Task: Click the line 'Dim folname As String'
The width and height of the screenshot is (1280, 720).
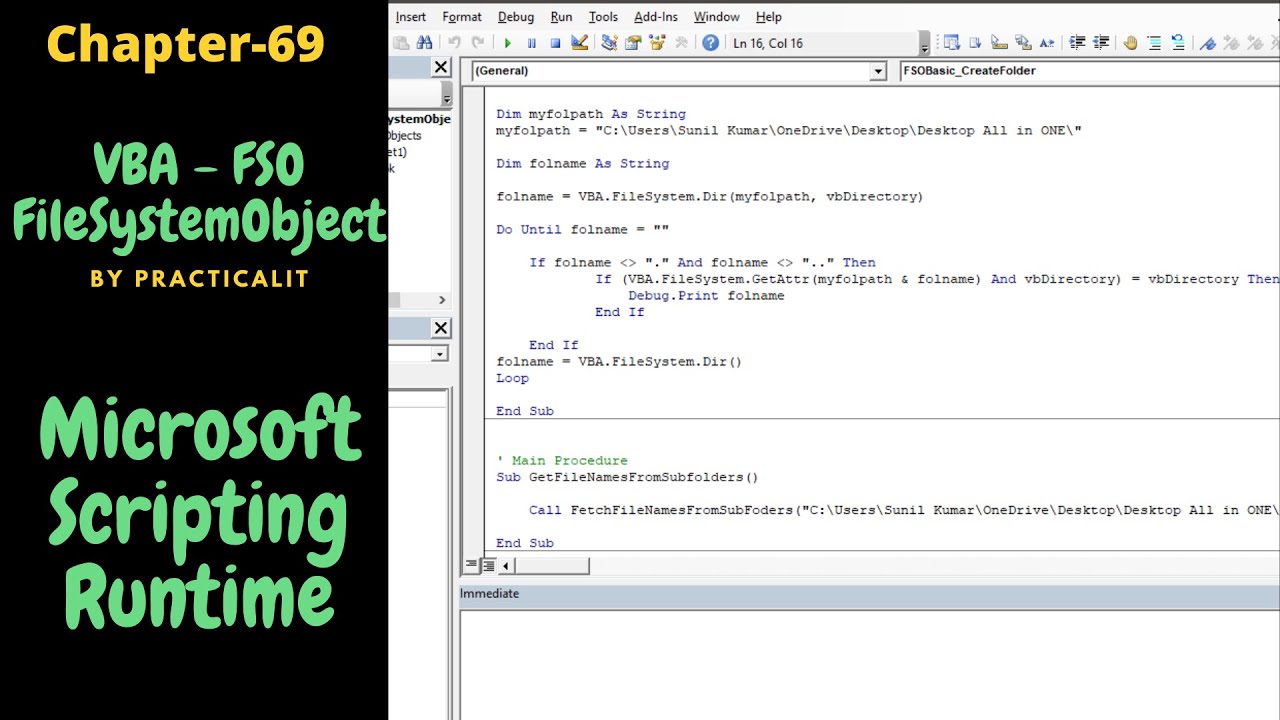Action: (x=583, y=163)
